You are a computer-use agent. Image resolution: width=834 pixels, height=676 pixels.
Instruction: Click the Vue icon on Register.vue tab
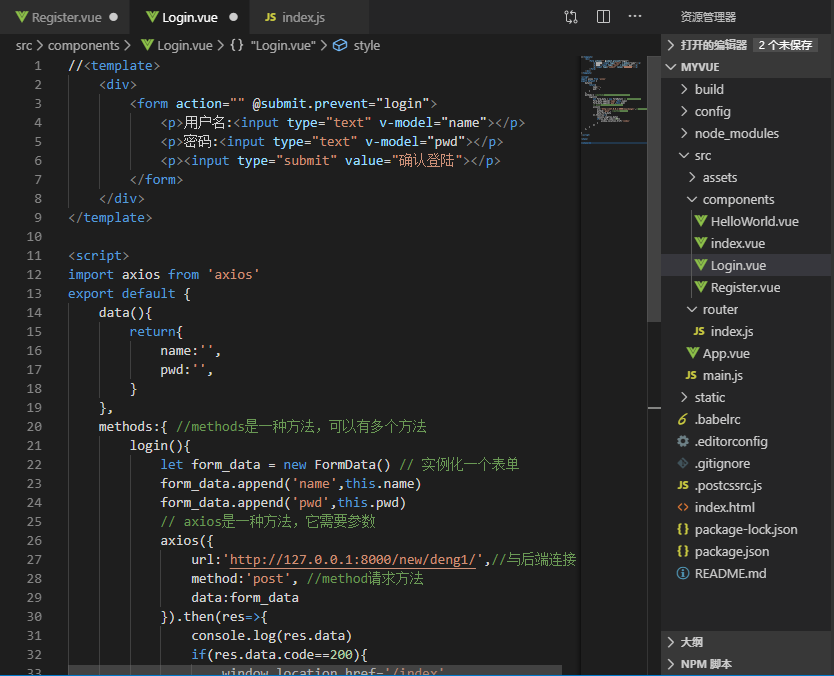21,18
